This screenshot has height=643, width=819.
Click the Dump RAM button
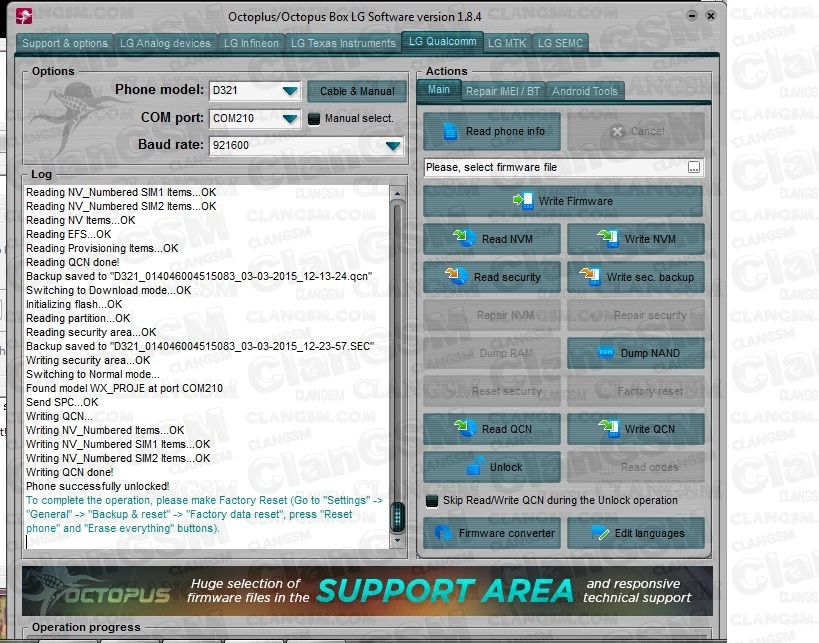tap(492, 353)
